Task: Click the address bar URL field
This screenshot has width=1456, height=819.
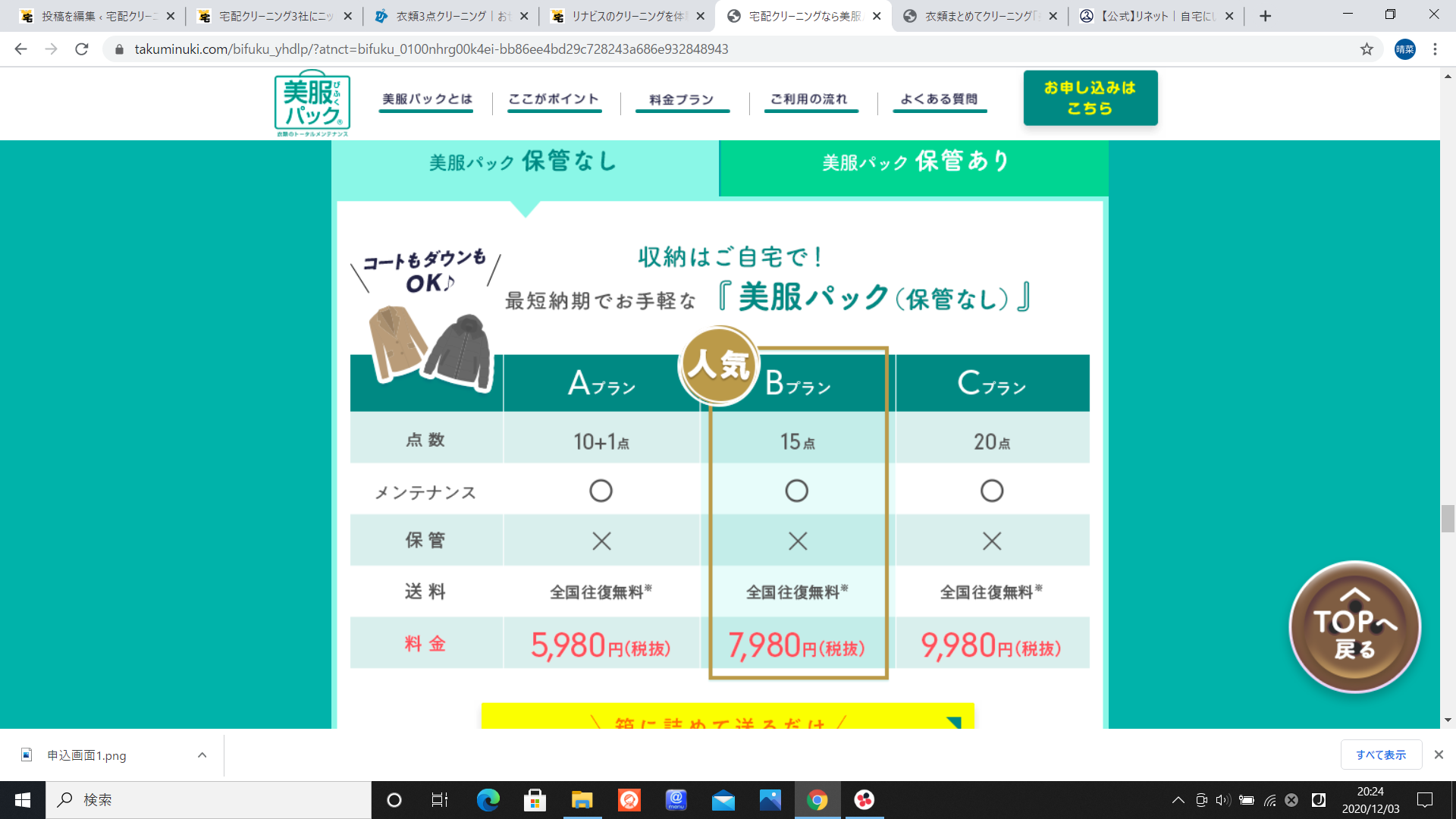Action: [x=431, y=49]
